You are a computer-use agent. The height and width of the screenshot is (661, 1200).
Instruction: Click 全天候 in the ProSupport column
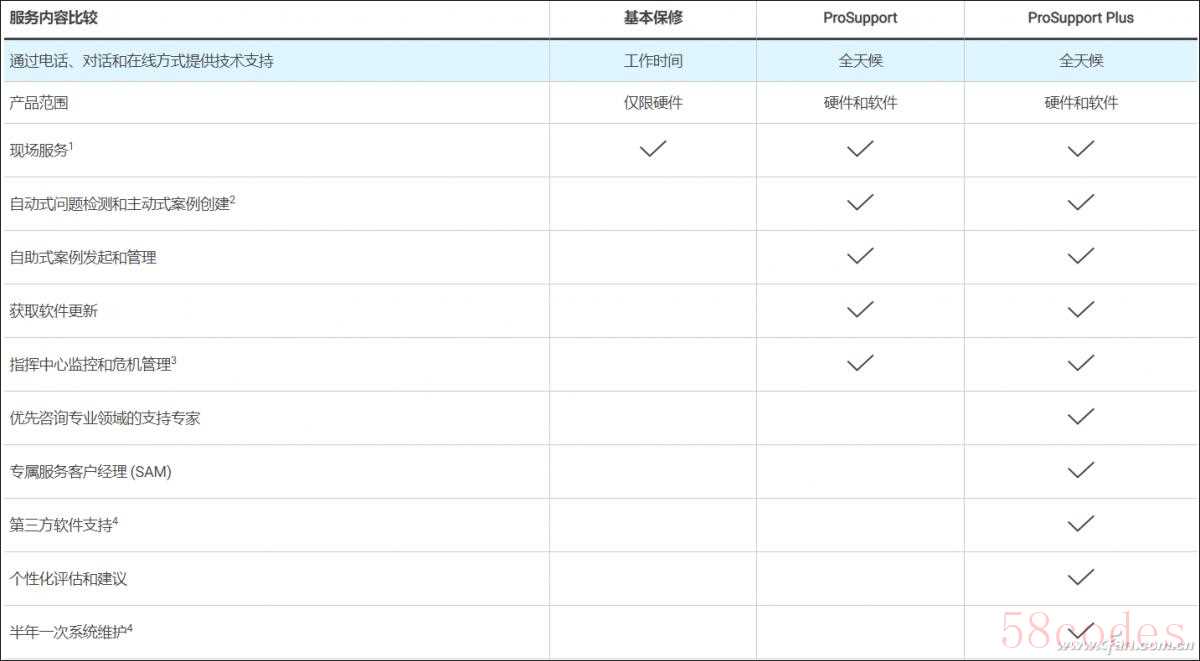860,61
